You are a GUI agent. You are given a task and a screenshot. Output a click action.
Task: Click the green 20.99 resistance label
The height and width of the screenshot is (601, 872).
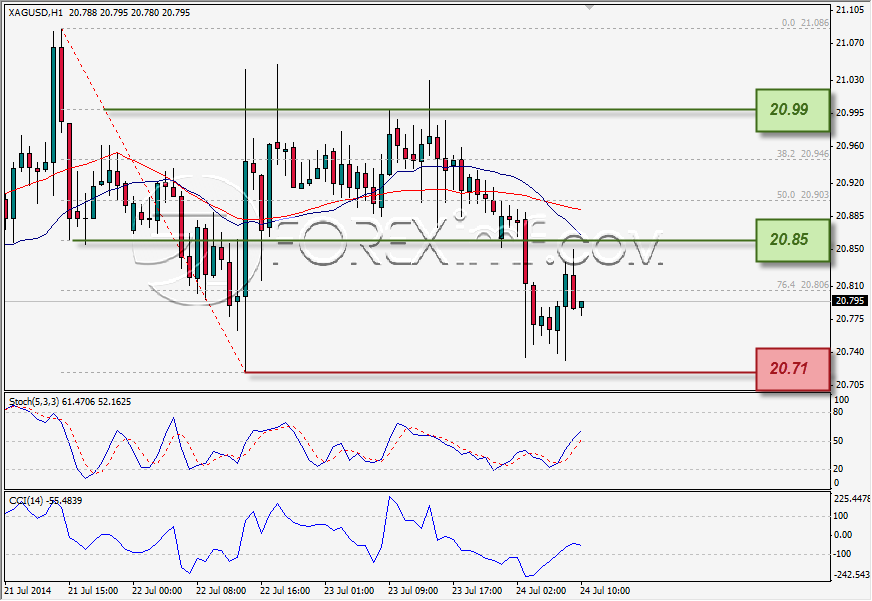click(x=792, y=110)
